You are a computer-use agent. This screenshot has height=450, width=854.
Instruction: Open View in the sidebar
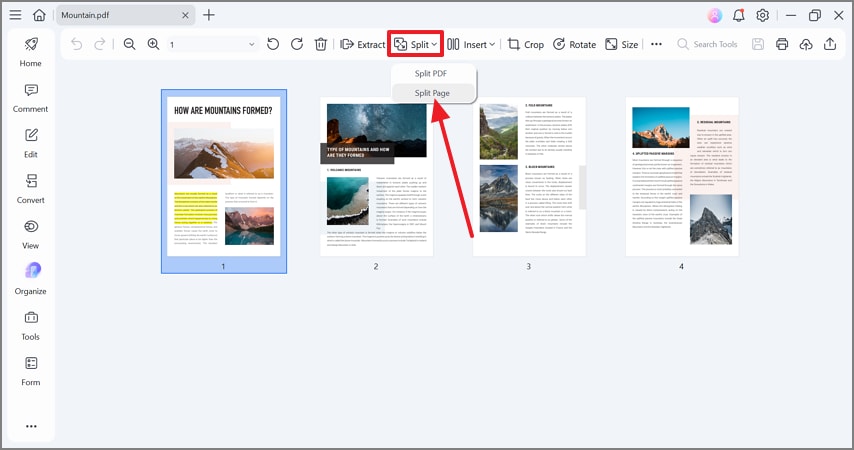click(30, 235)
